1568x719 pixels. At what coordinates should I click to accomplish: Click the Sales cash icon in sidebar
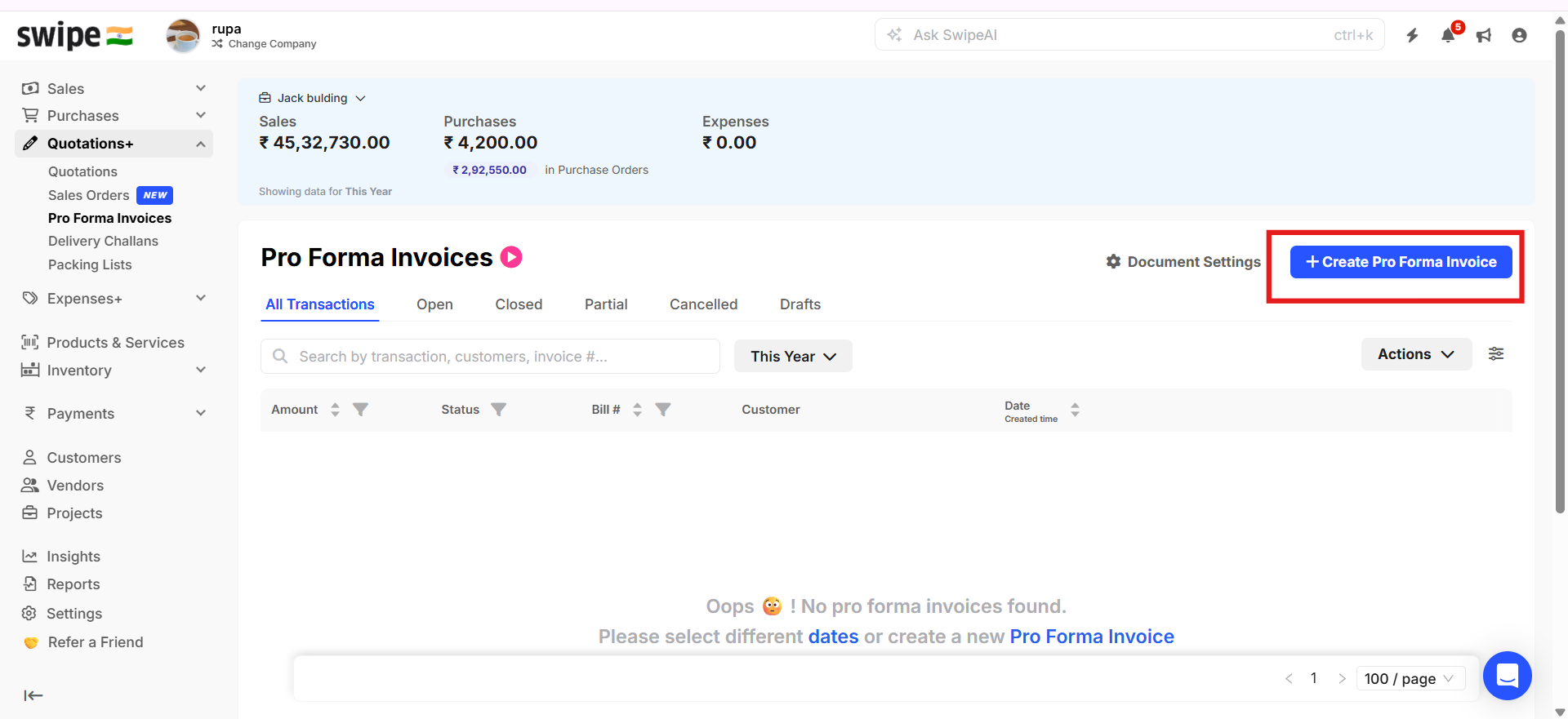(x=30, y=88)
